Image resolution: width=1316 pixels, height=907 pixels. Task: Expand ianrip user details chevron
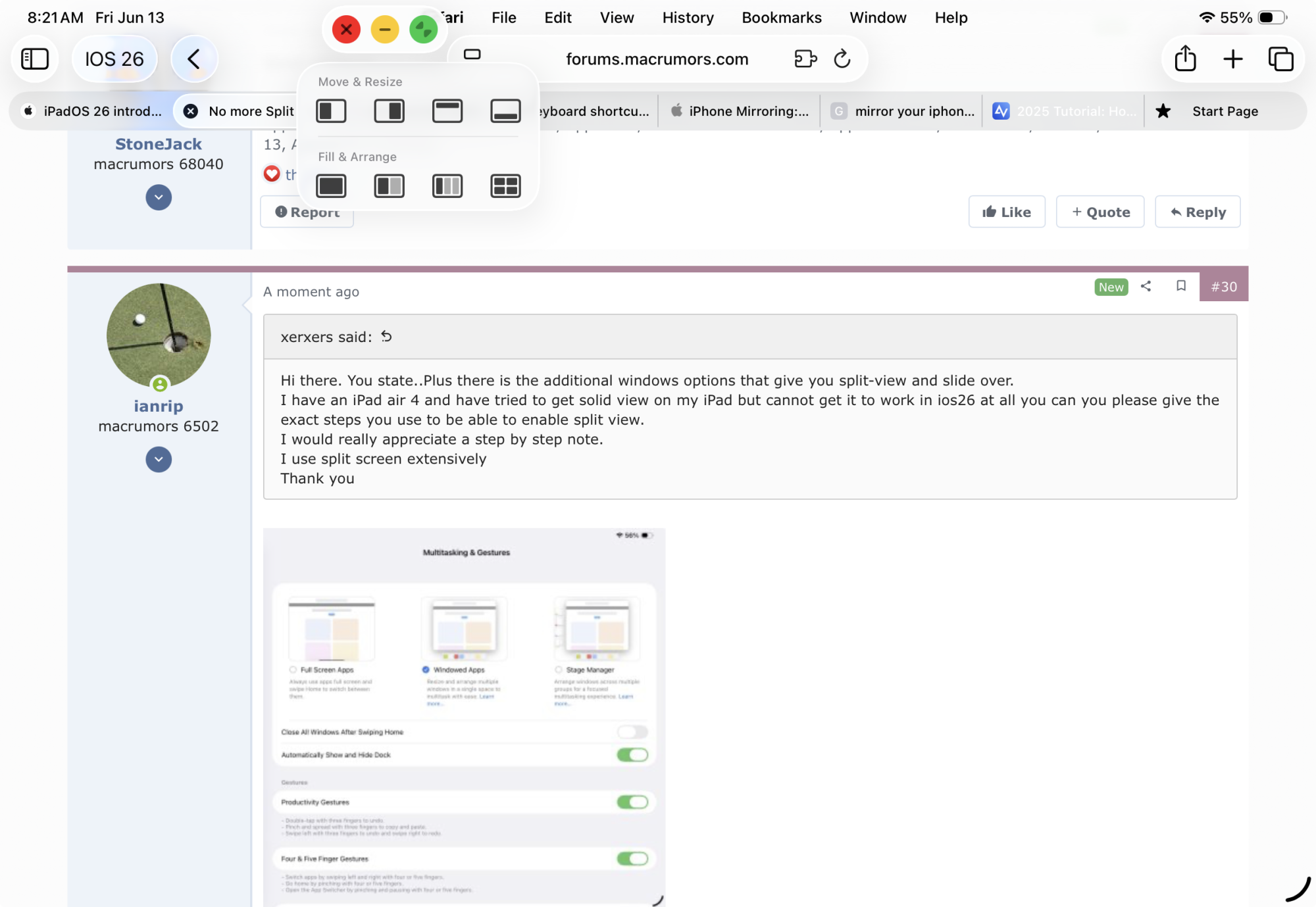pyautogui.click(x=159, y=460)
